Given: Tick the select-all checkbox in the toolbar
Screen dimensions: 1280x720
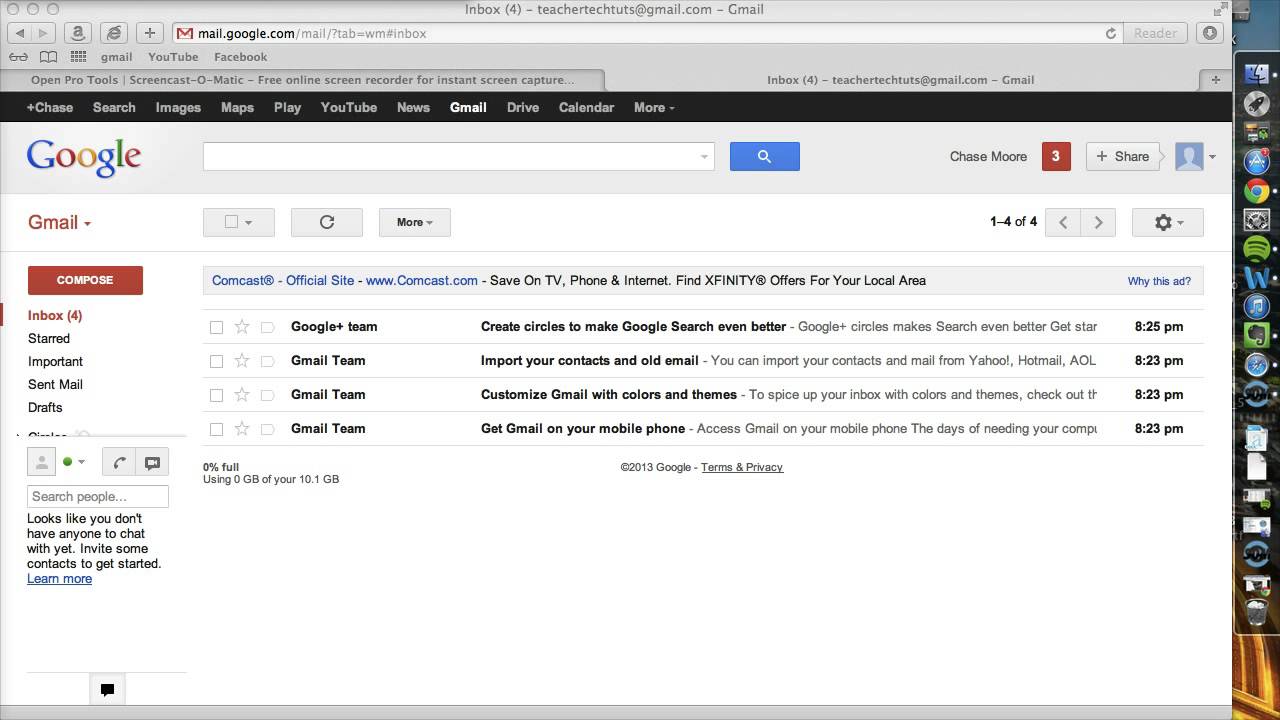Looking at the screenshot, I should (231, 222).
